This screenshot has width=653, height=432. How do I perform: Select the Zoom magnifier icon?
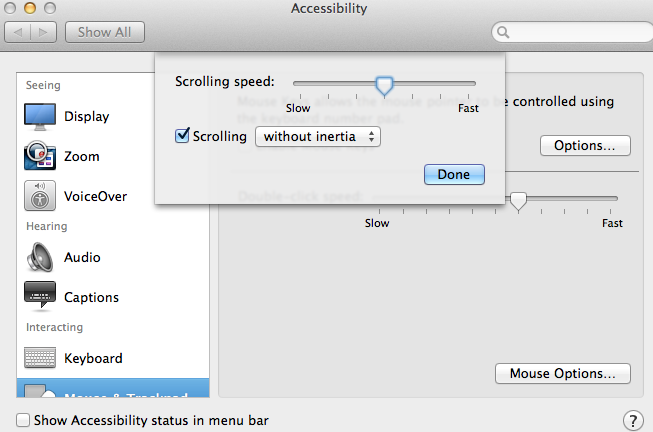click(39, 157)
